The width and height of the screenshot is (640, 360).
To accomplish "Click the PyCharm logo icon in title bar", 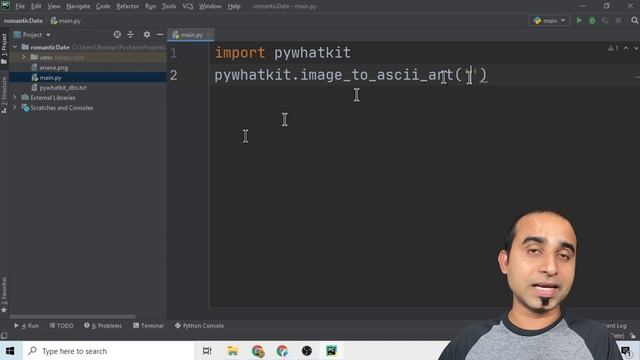I will coord(5,6).
